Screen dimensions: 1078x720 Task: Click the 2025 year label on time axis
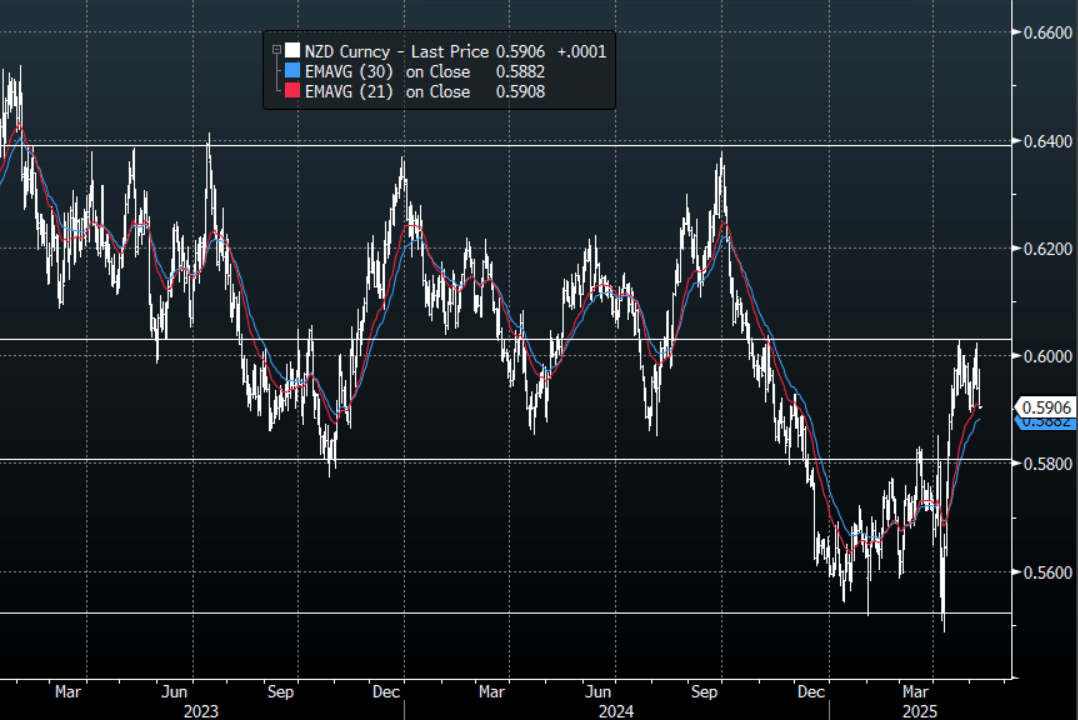[921, 711]
